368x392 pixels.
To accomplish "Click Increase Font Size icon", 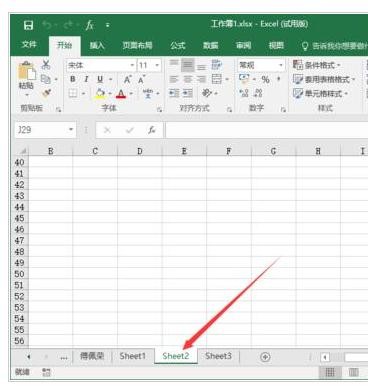I will [127, 79].
